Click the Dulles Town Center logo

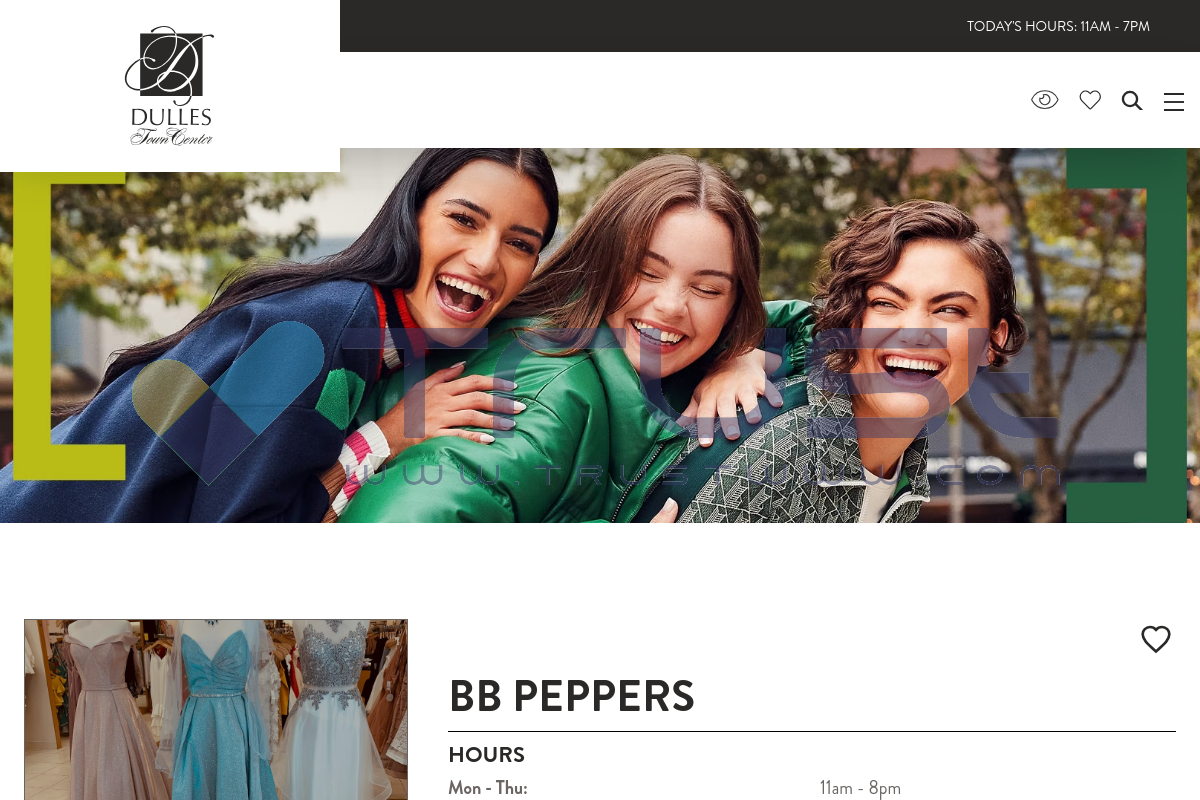pos(170,86)
